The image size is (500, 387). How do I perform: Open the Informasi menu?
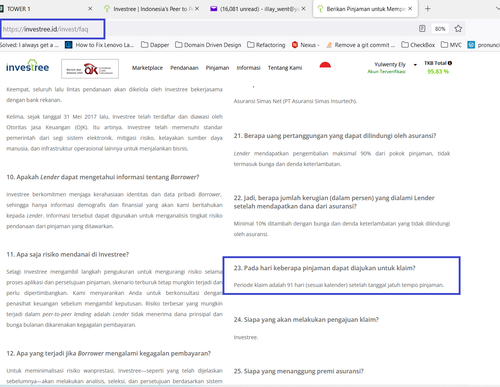248,68
